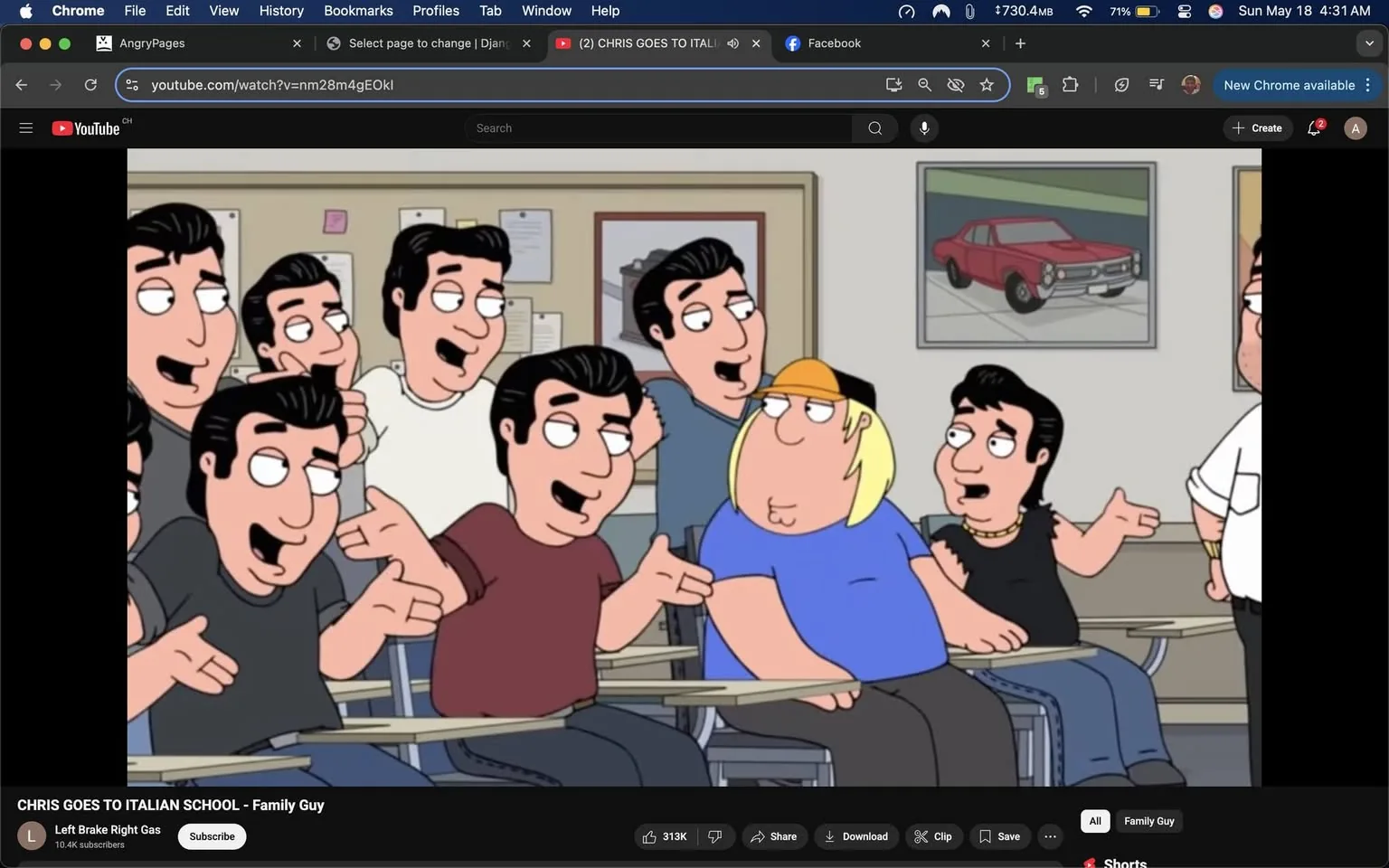Open Chrome extensions puzzle piece icon
The image size is (1389, 868).
point(1069,84)
